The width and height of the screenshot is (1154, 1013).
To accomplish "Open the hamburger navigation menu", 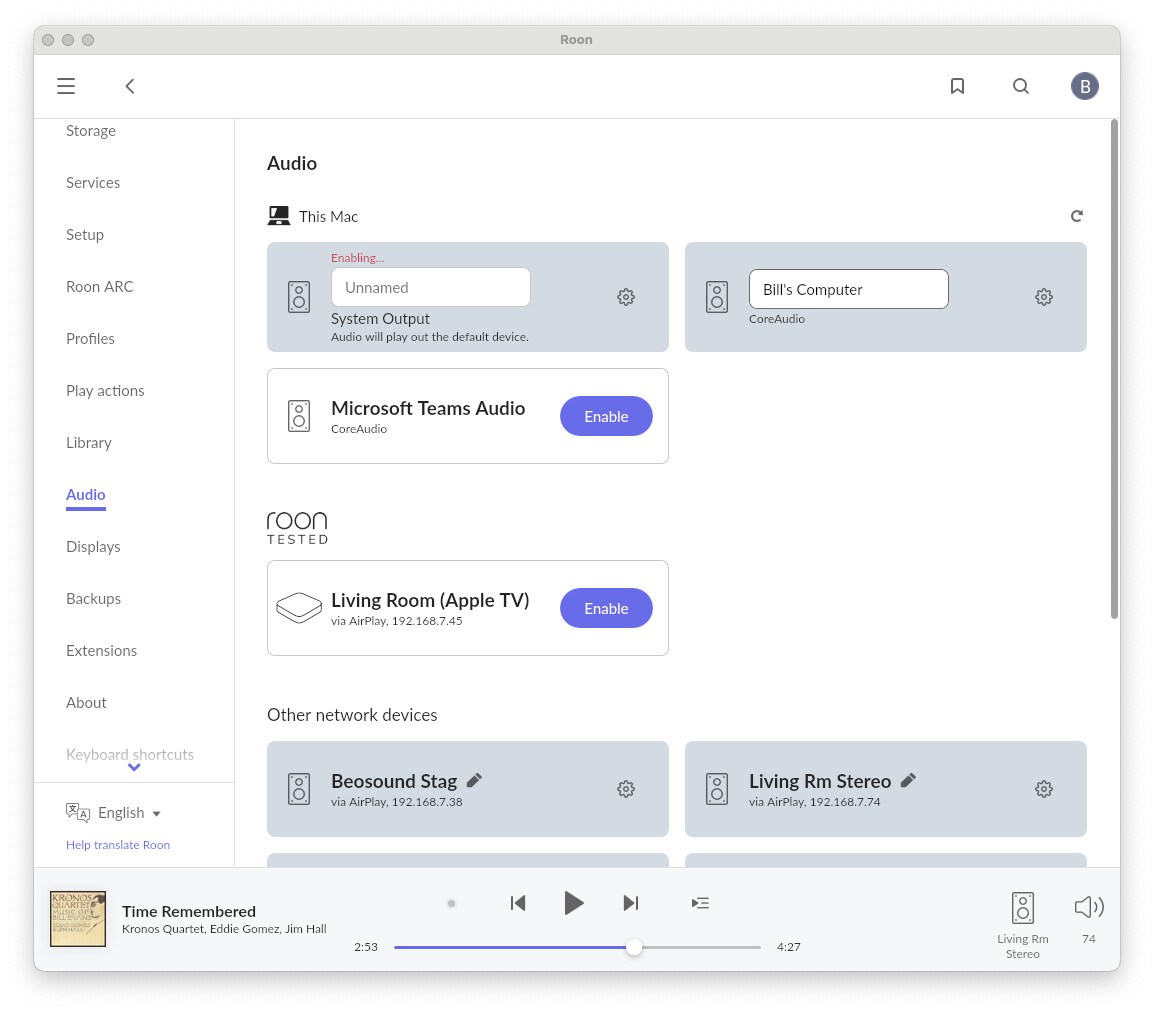I will point(66,86).
